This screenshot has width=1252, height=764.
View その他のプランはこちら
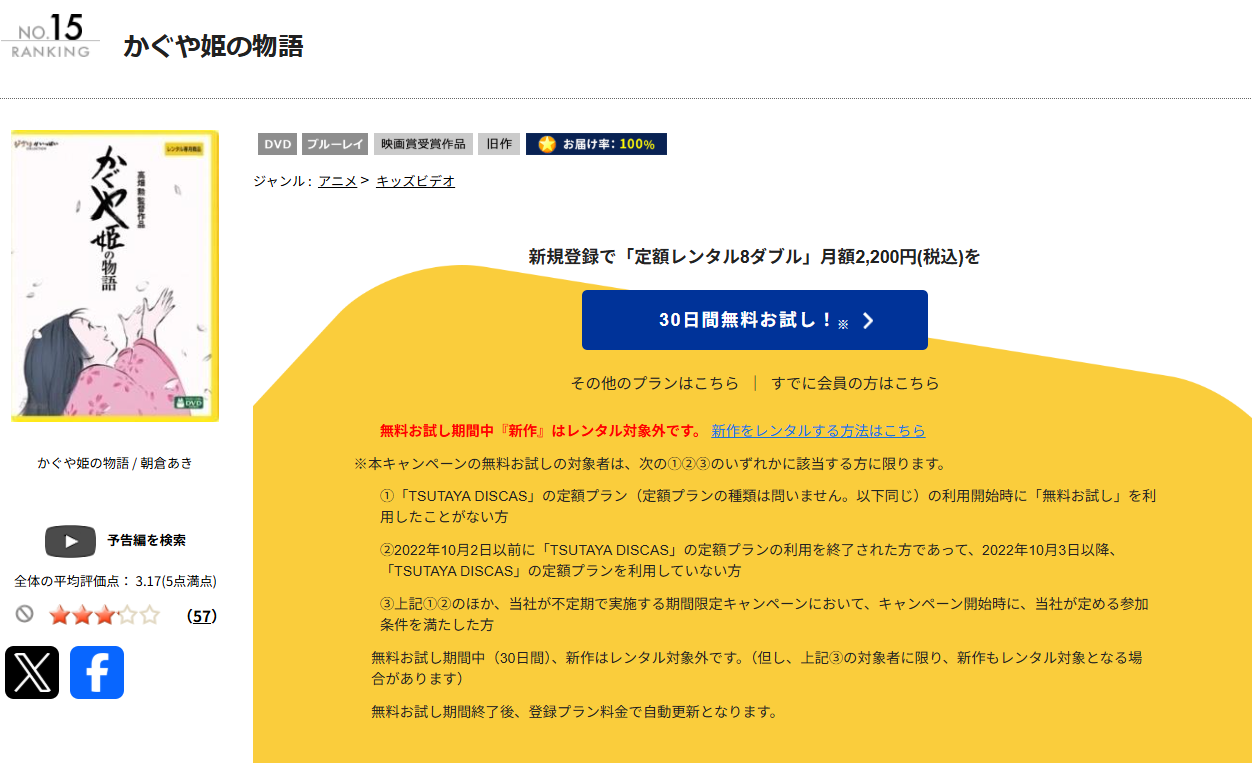(x=654, y=383)
